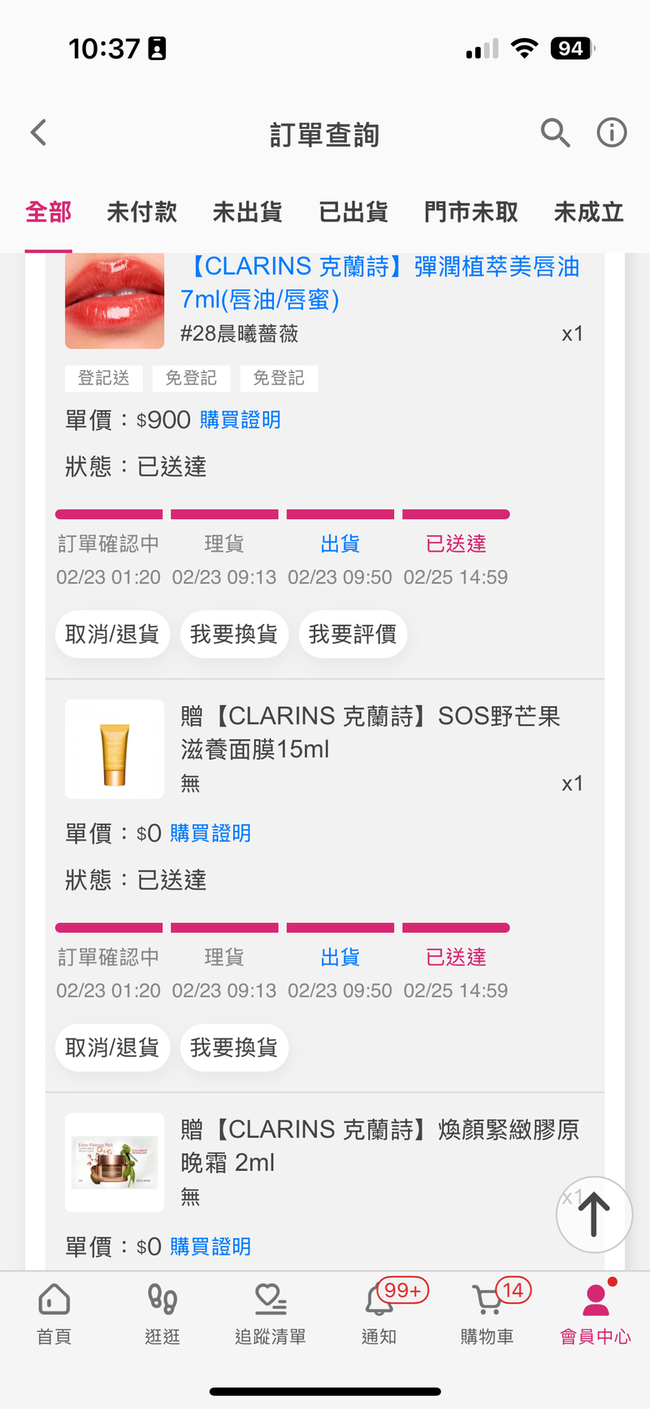Open 逛逛 footprints icon
Image resolution: width=650 pixels, height=1409 pixels.
[162, 1300]
